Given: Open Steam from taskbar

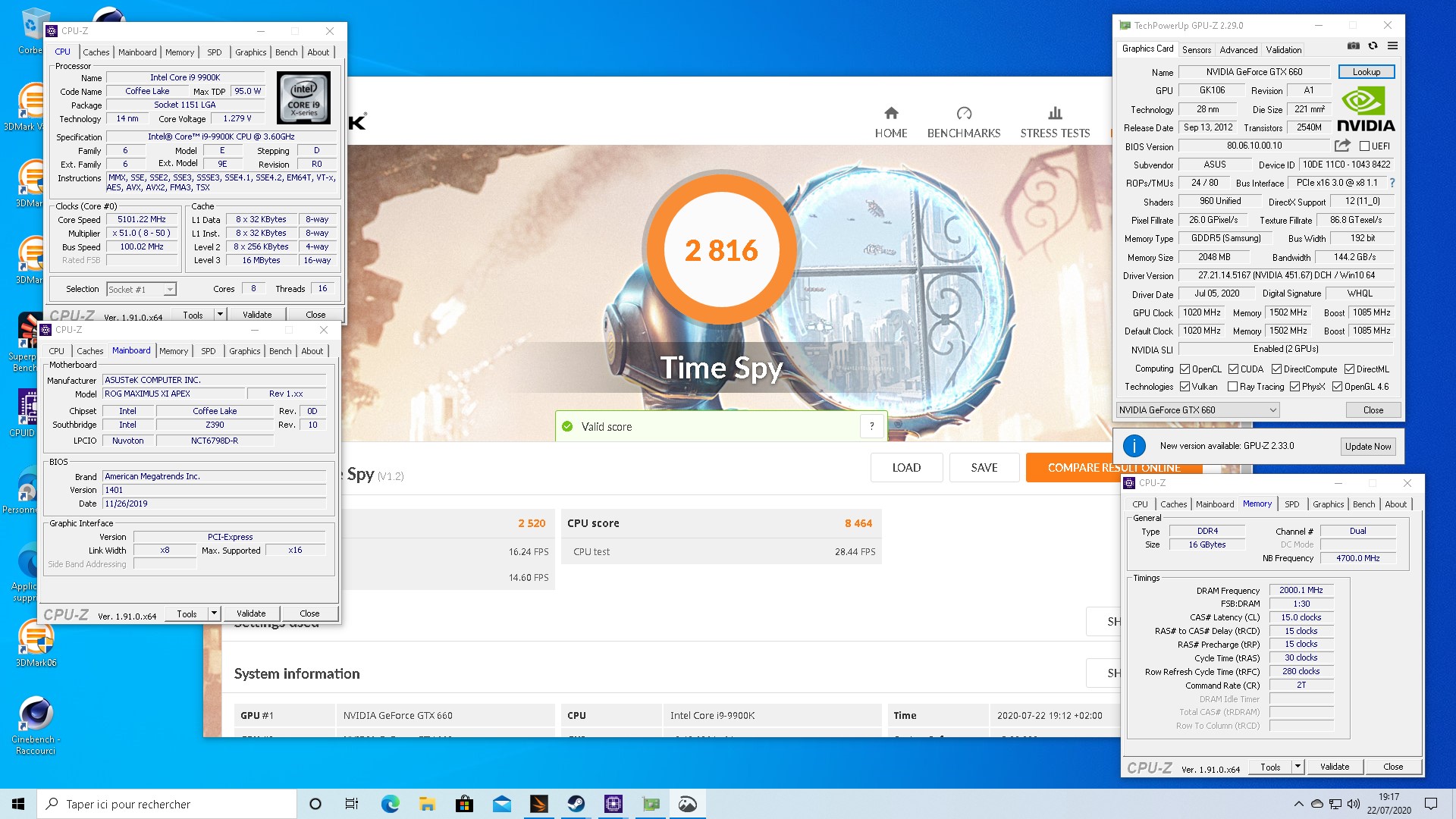Looking at the screenshot, I should (576, 804).
